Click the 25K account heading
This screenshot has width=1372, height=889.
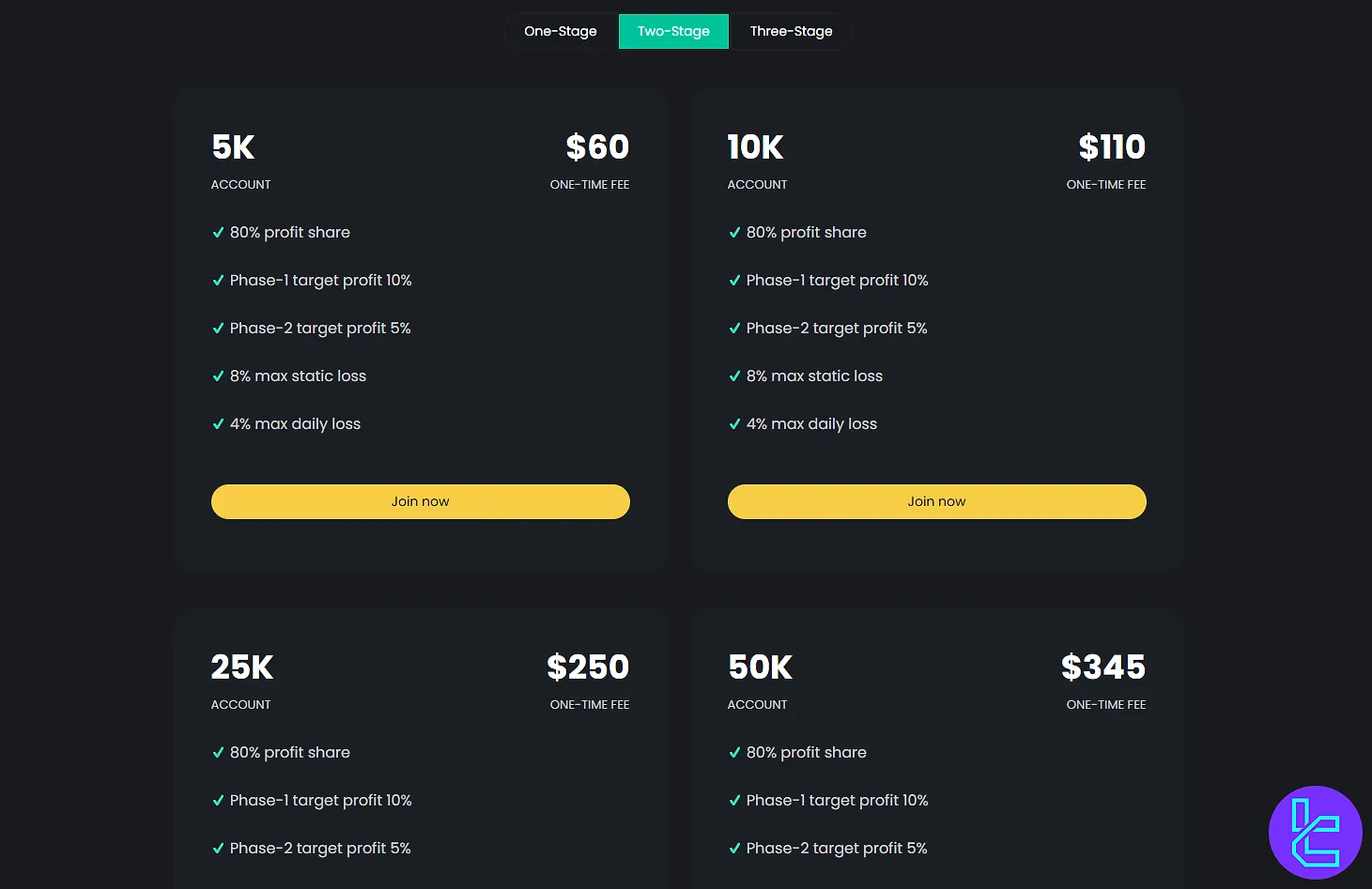(x=242, y=667)
